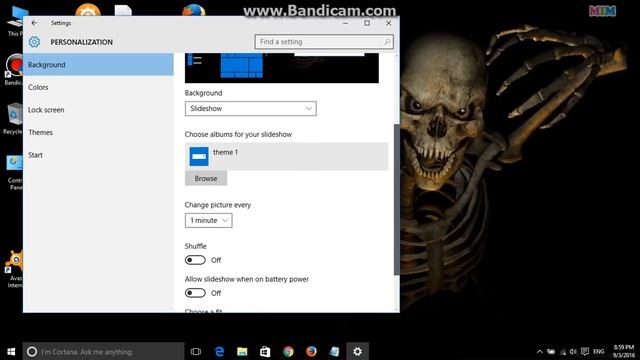Select the Background sidebar item
Screen dimensions: 640x360
tap(98, 64)
